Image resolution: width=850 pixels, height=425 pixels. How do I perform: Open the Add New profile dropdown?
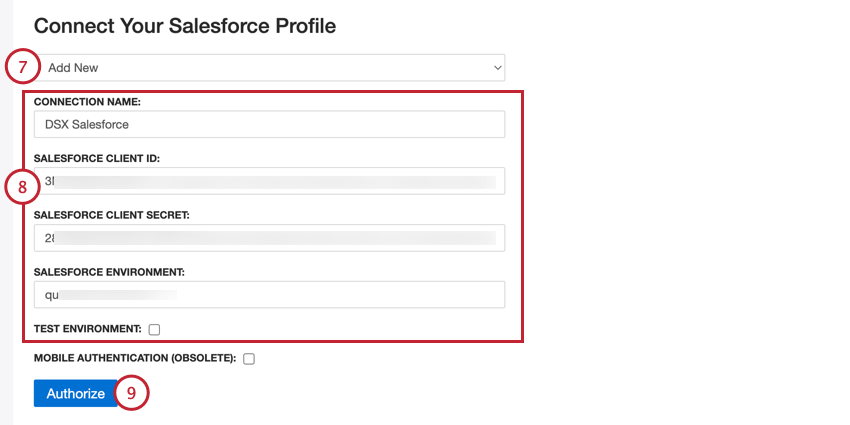pyautogui.click(x=270, y=68)
